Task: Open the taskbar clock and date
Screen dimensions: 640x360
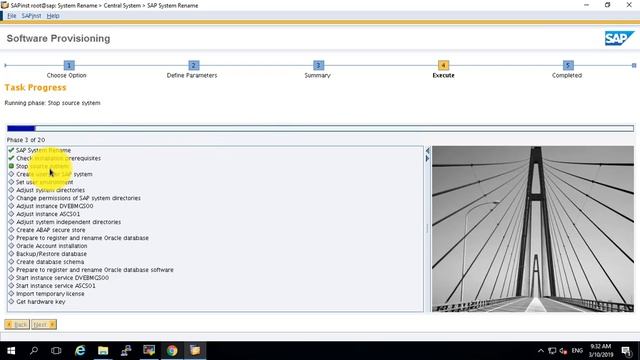Action: click(601, 351)
